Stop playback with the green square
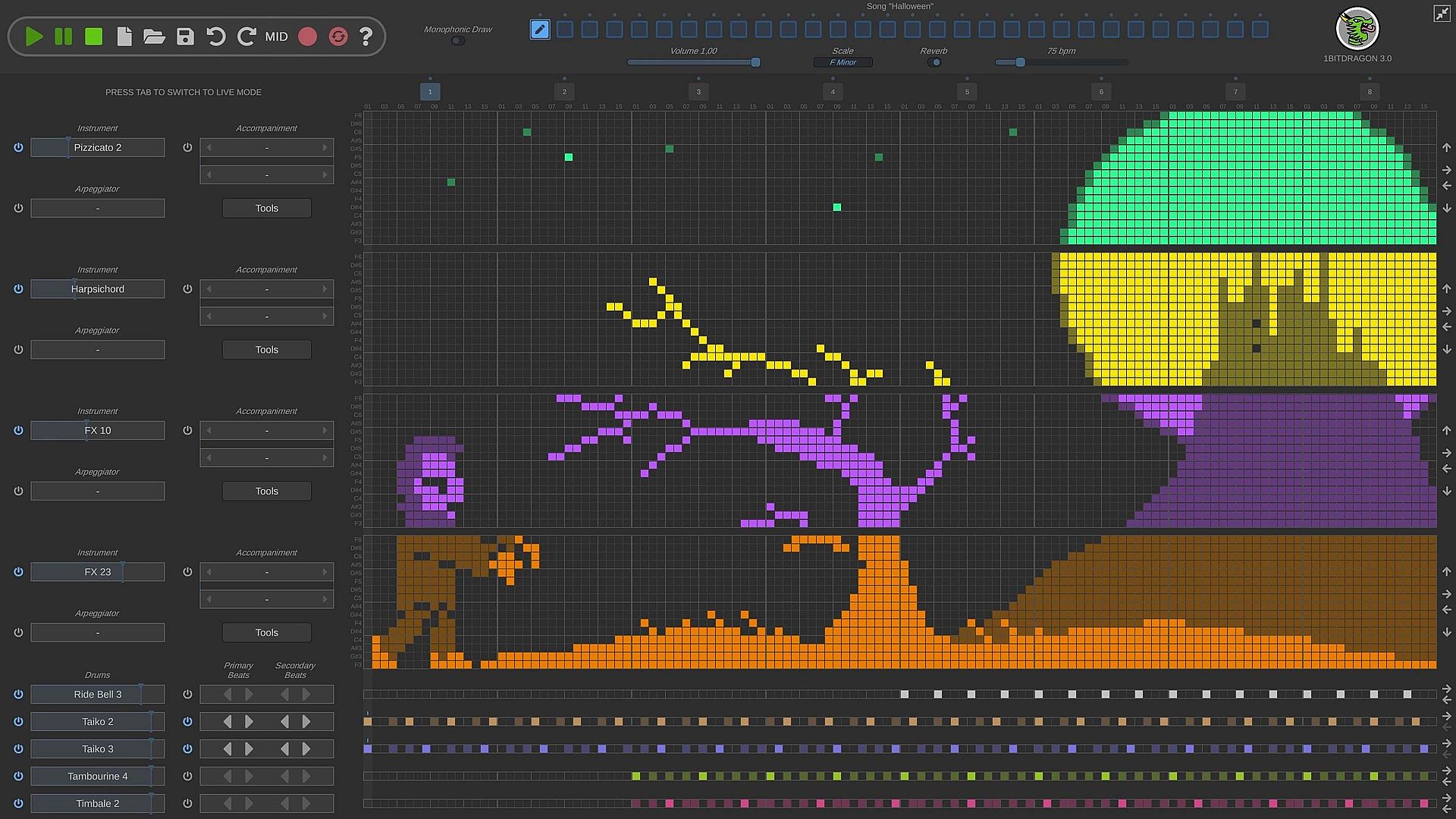 [93, 36]
